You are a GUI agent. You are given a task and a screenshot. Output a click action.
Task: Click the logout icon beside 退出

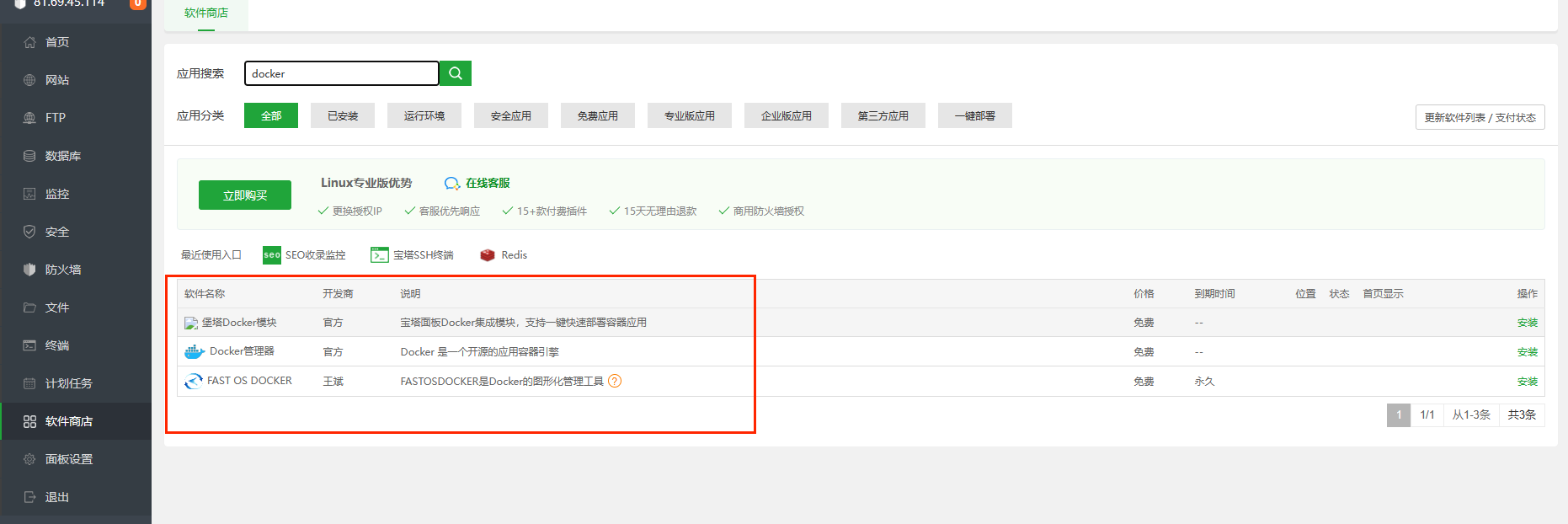(29, 497)
